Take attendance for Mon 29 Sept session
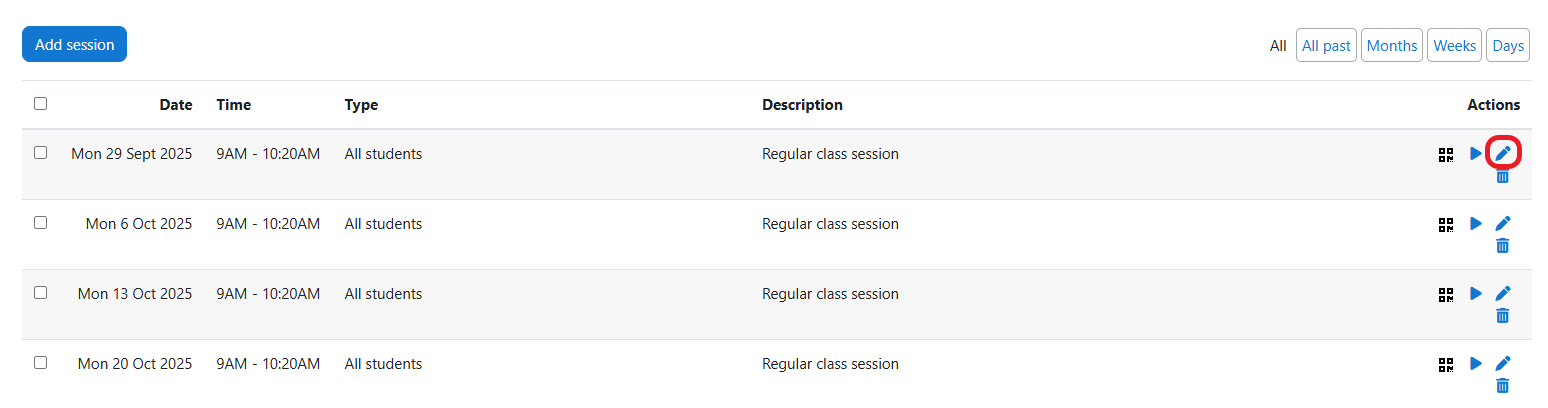 1475,154
